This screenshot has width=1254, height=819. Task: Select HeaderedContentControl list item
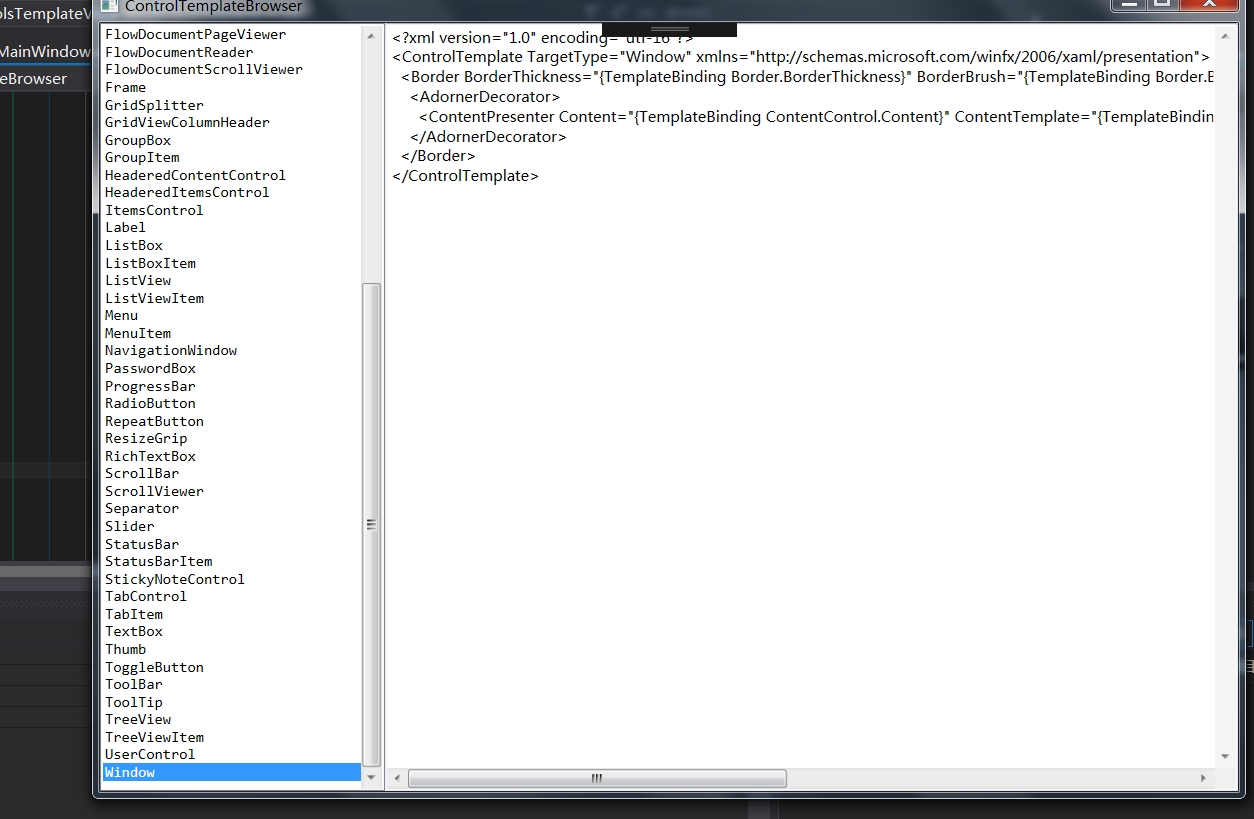(232, 175)
